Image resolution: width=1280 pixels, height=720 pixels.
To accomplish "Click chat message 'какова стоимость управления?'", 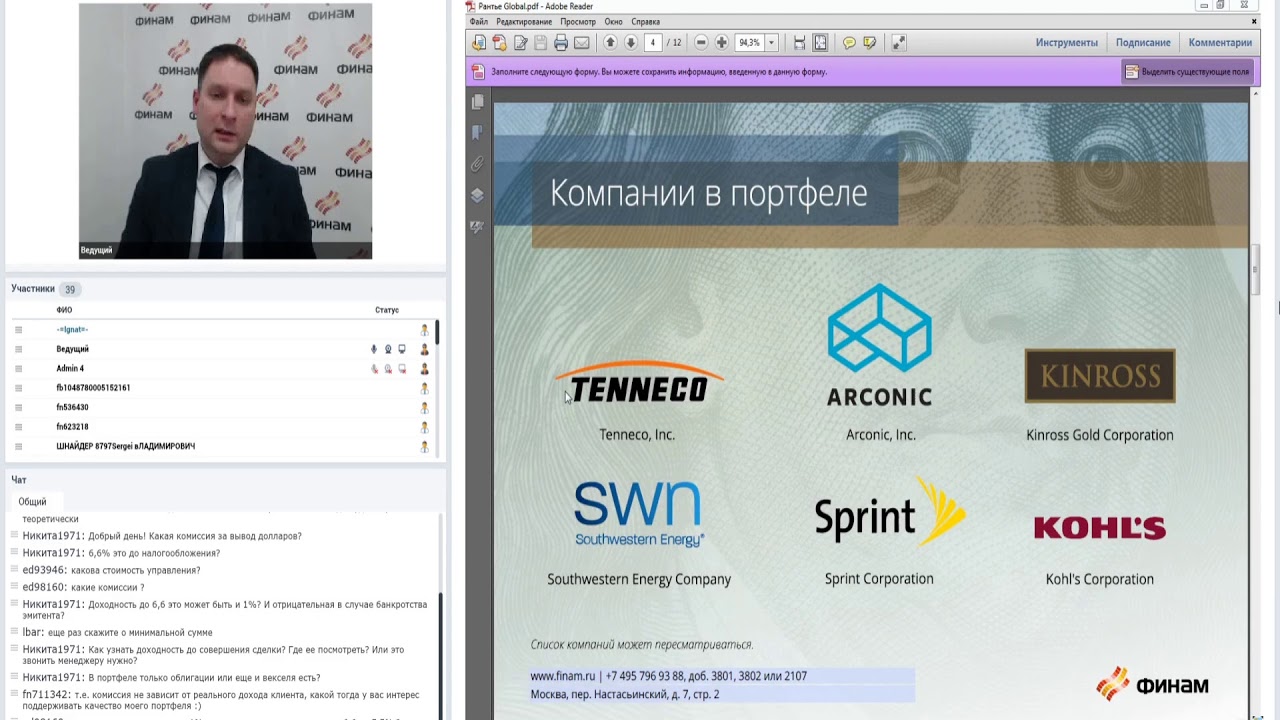I will click(135, 570).
